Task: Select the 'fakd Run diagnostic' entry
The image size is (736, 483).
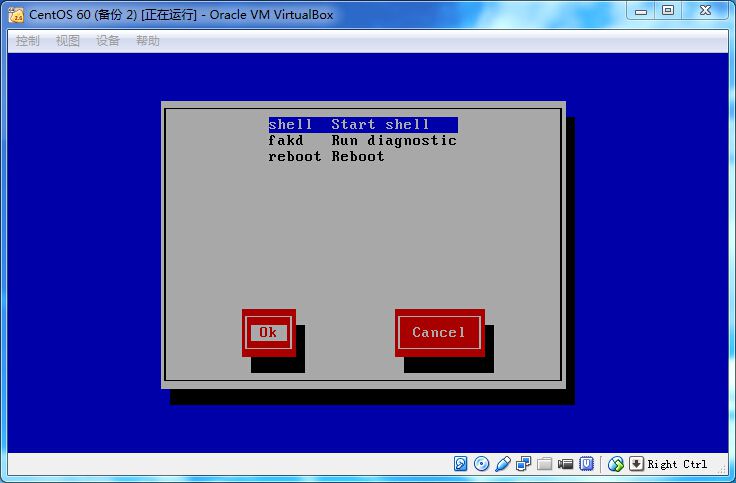Action: pyautogui.click(x=362, y=141)
